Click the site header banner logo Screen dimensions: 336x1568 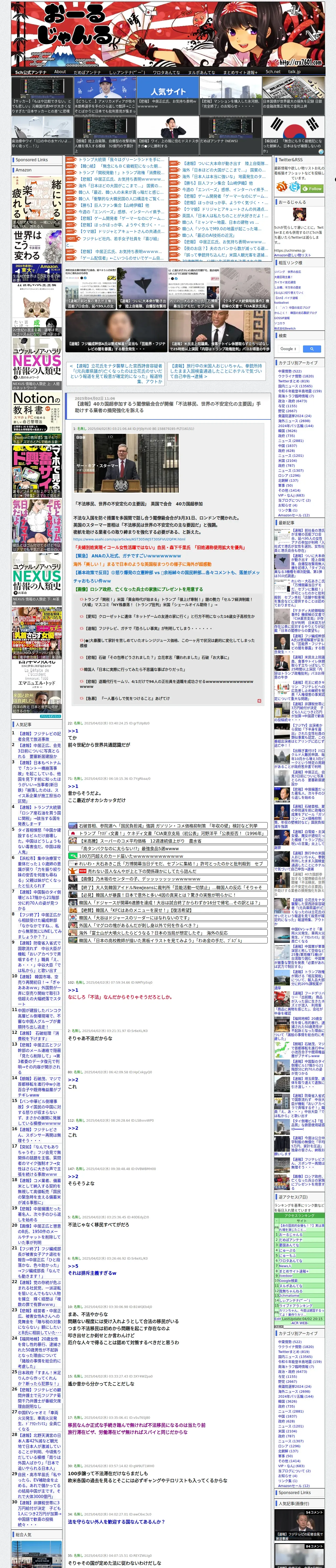(x=168, y=33)
